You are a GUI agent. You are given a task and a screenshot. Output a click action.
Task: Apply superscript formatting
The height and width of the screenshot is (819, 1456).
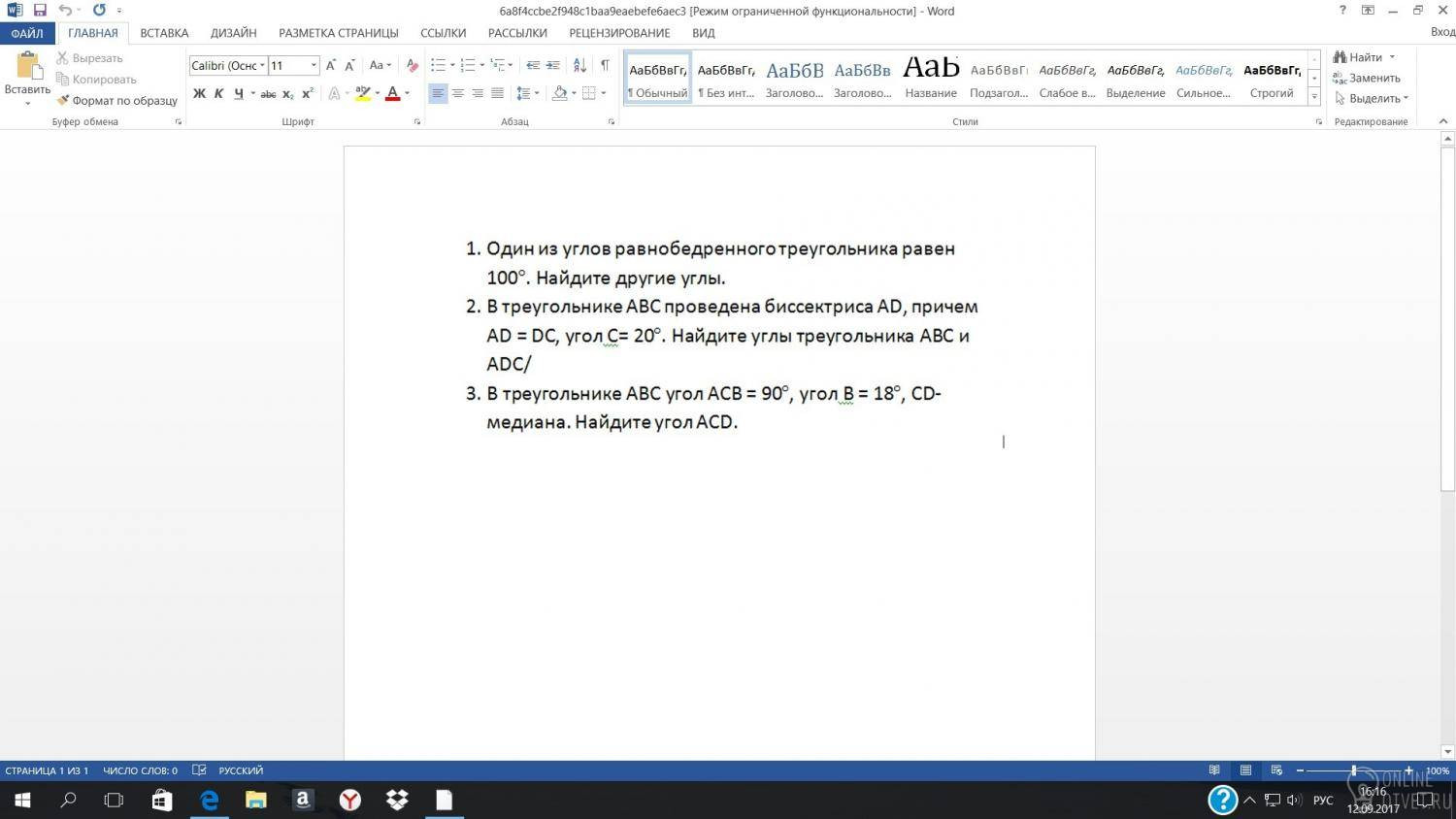(308, 94)
